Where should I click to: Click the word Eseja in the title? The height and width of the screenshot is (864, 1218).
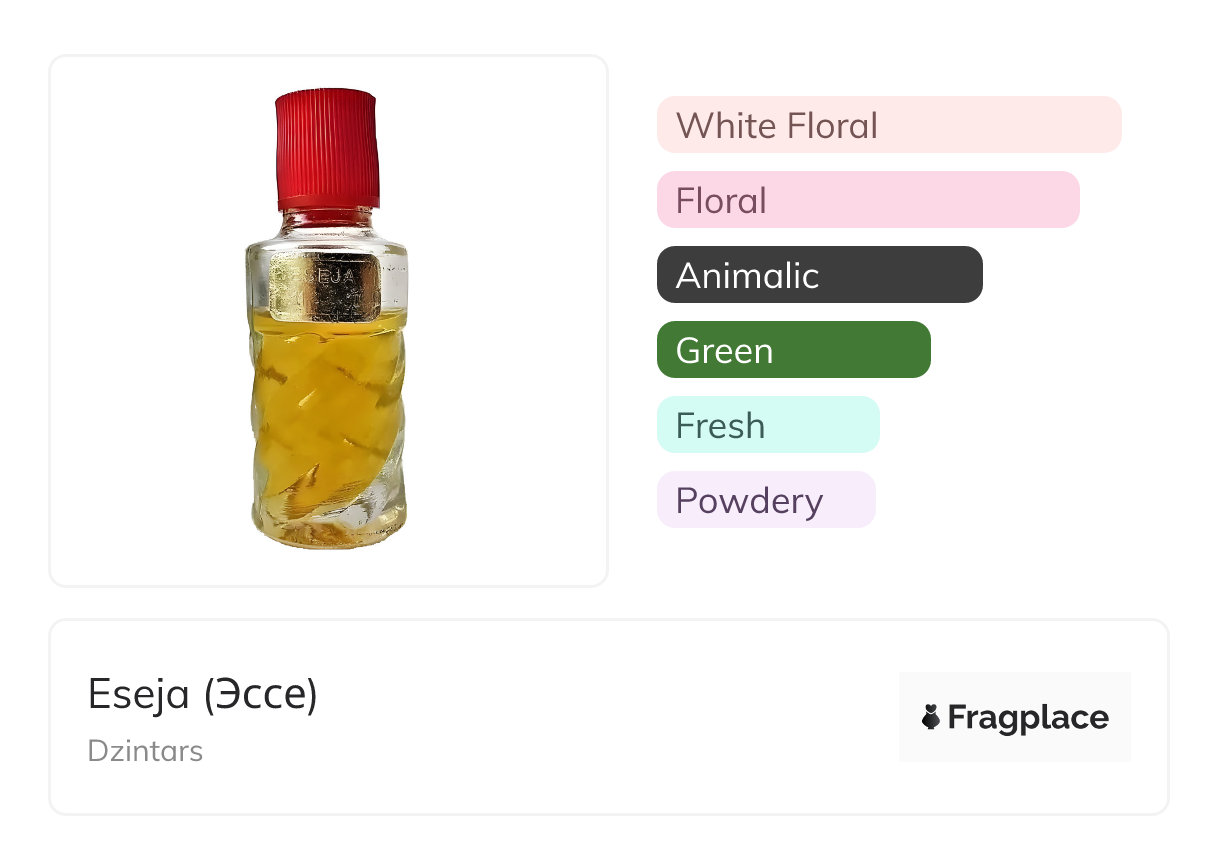(139, 694)
